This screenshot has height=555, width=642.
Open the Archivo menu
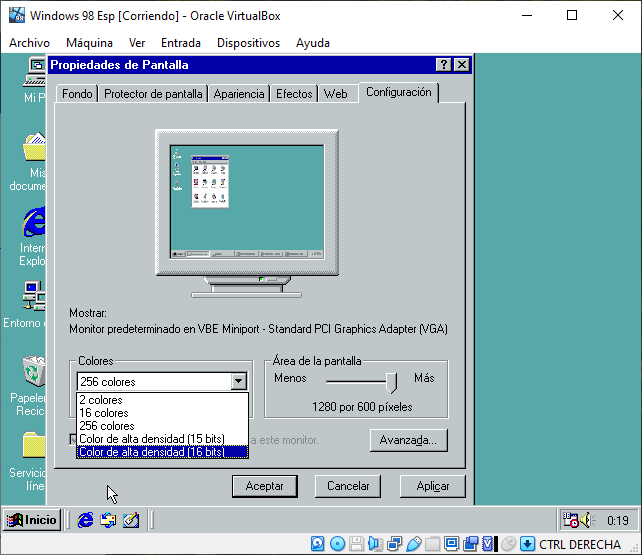click(29, 43)
